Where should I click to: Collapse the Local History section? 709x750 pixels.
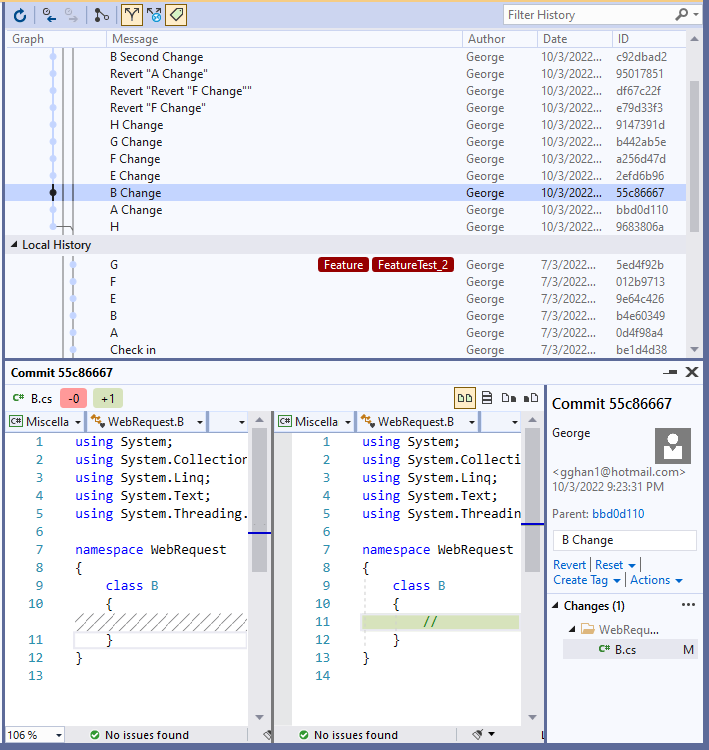point(14,245)
